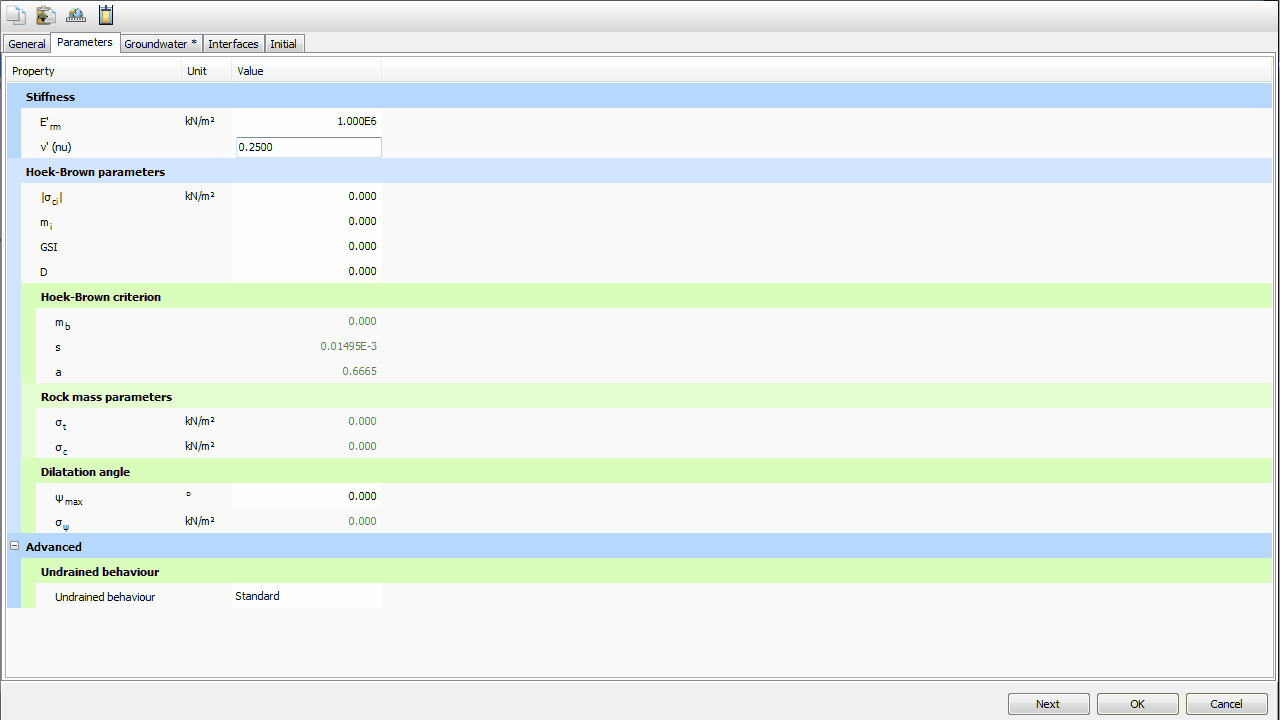Screen dimensions: 1280x720
Task: Cancel the material dialog
Action: point(1226,704)
